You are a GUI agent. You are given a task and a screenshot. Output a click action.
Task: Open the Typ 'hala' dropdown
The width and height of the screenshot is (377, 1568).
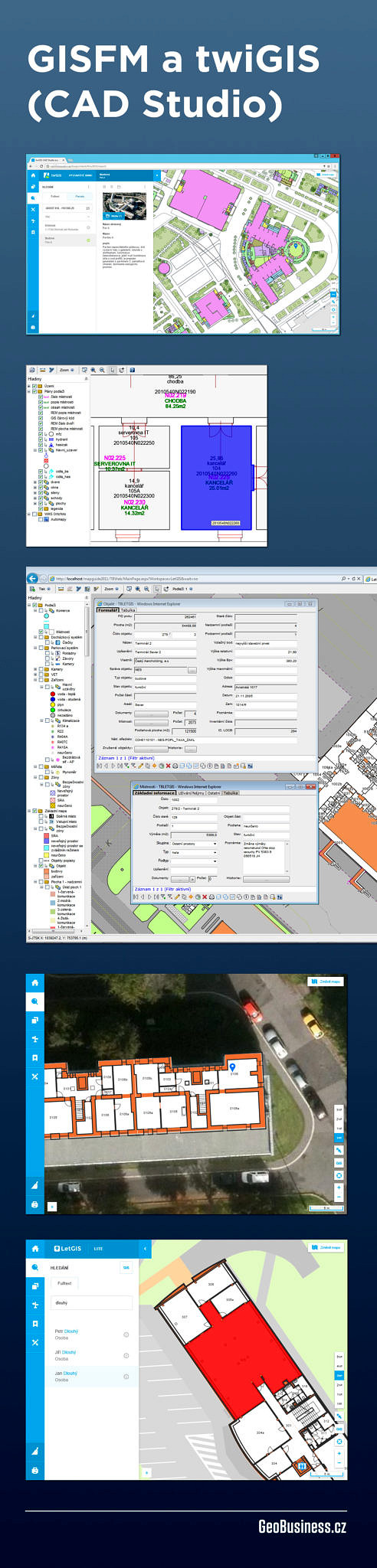coord(194,851)
